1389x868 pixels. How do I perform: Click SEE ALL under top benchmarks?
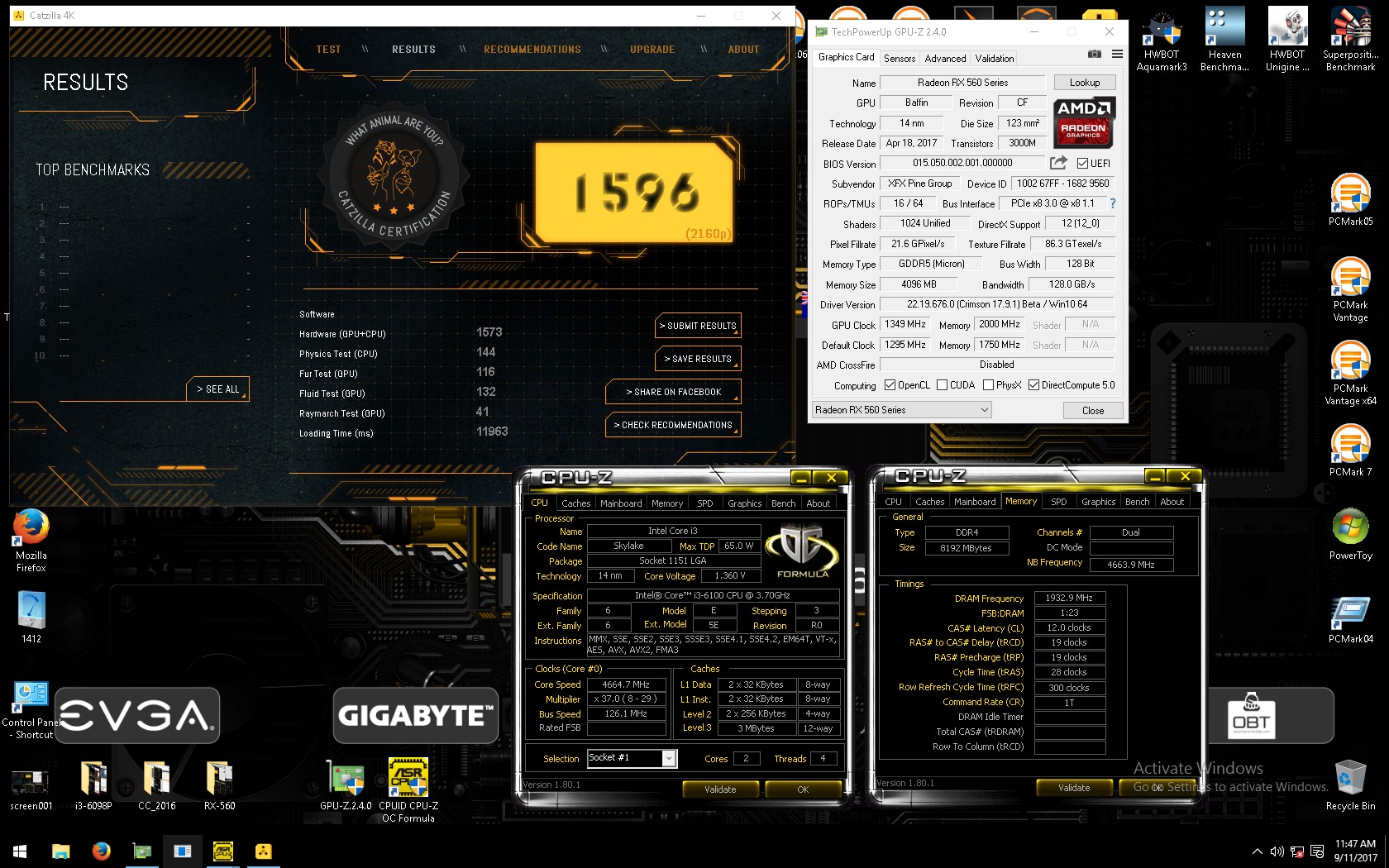click(218, 389)
